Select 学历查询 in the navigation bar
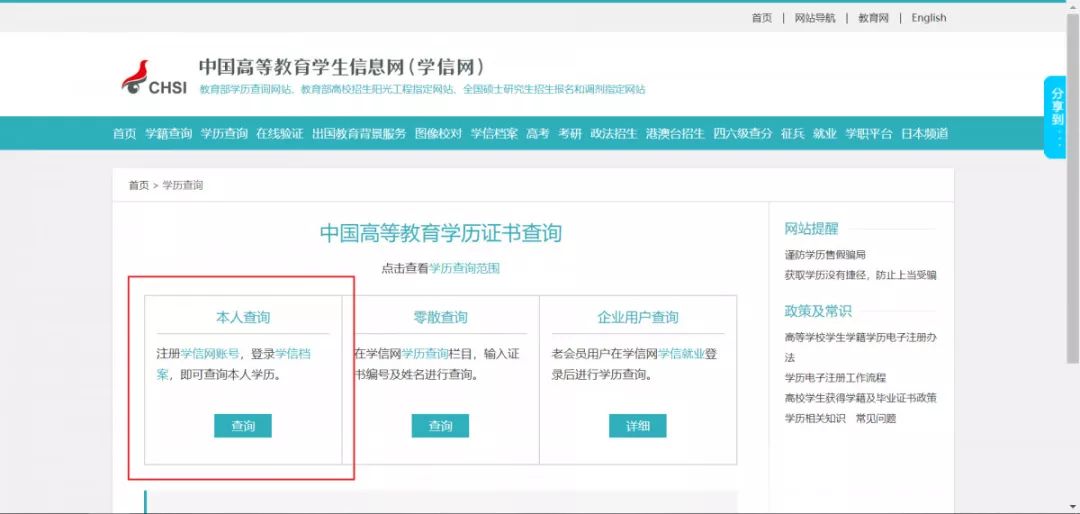This screenshot has width=1080, height=514. (225, 134)
